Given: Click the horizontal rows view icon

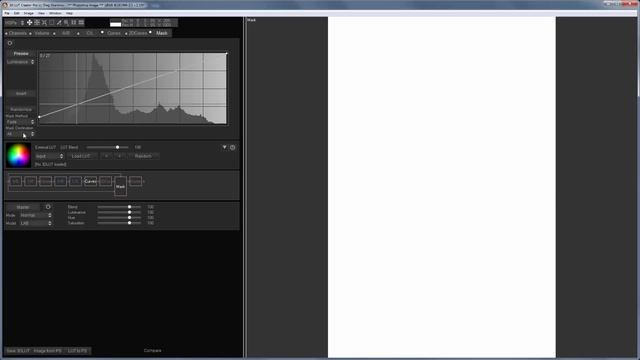Looking at the screenshot, I should point(81,22).
